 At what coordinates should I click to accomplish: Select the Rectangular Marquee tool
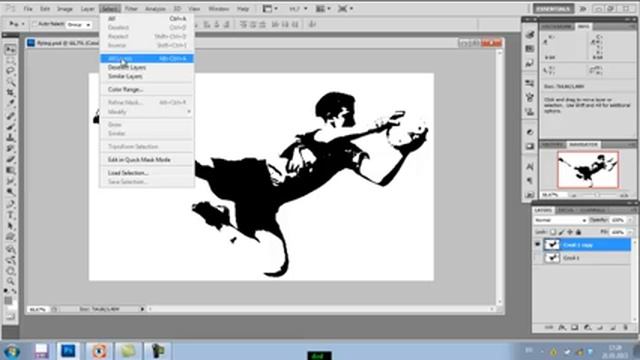point(10,60)
